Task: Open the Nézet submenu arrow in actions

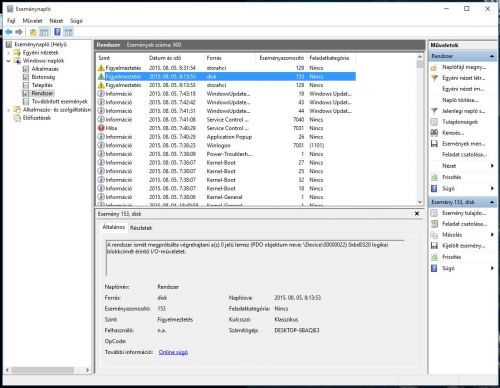Action: pyautogui.click(x=492, y=166)
